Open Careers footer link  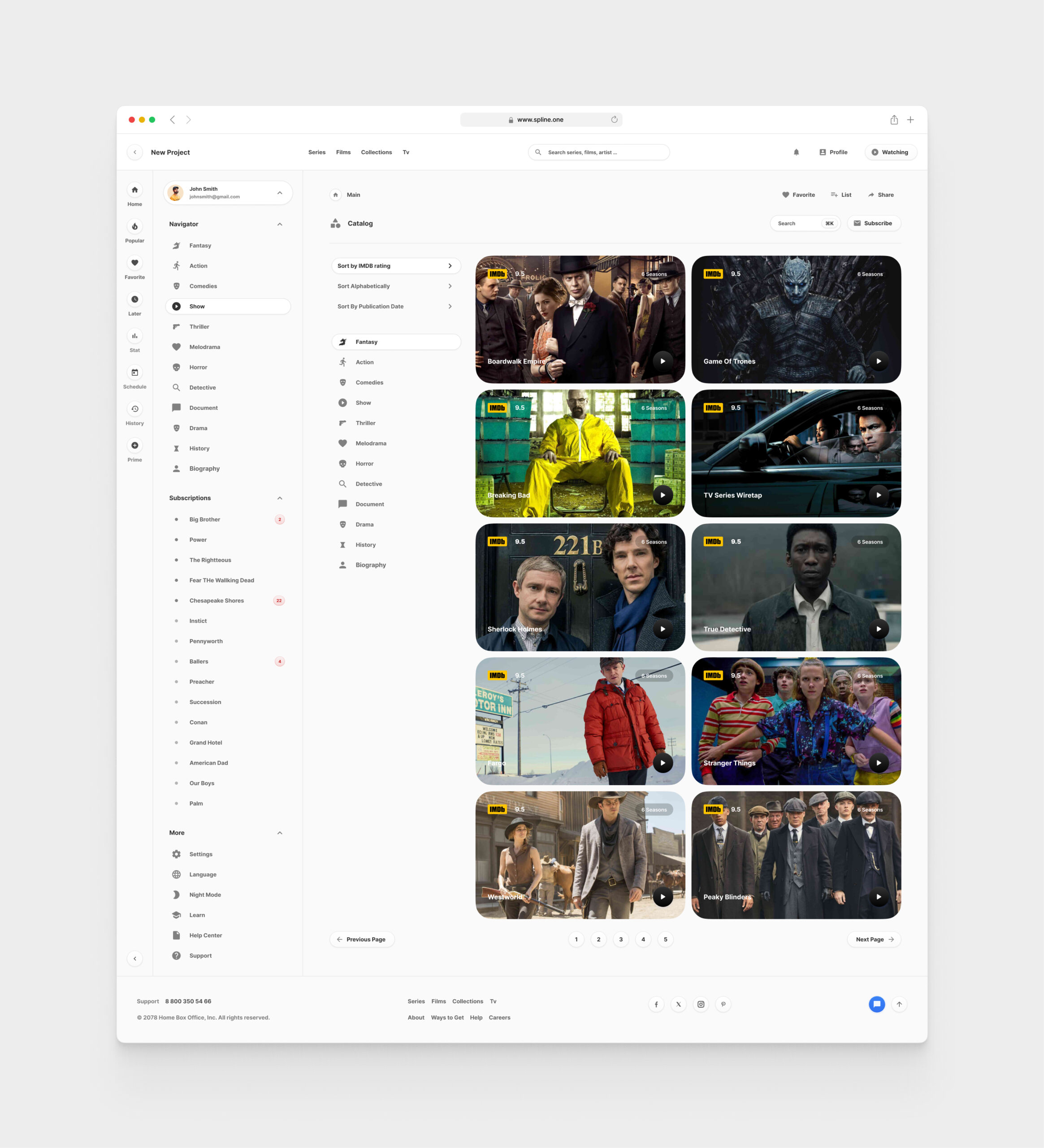coord(499,1018)
